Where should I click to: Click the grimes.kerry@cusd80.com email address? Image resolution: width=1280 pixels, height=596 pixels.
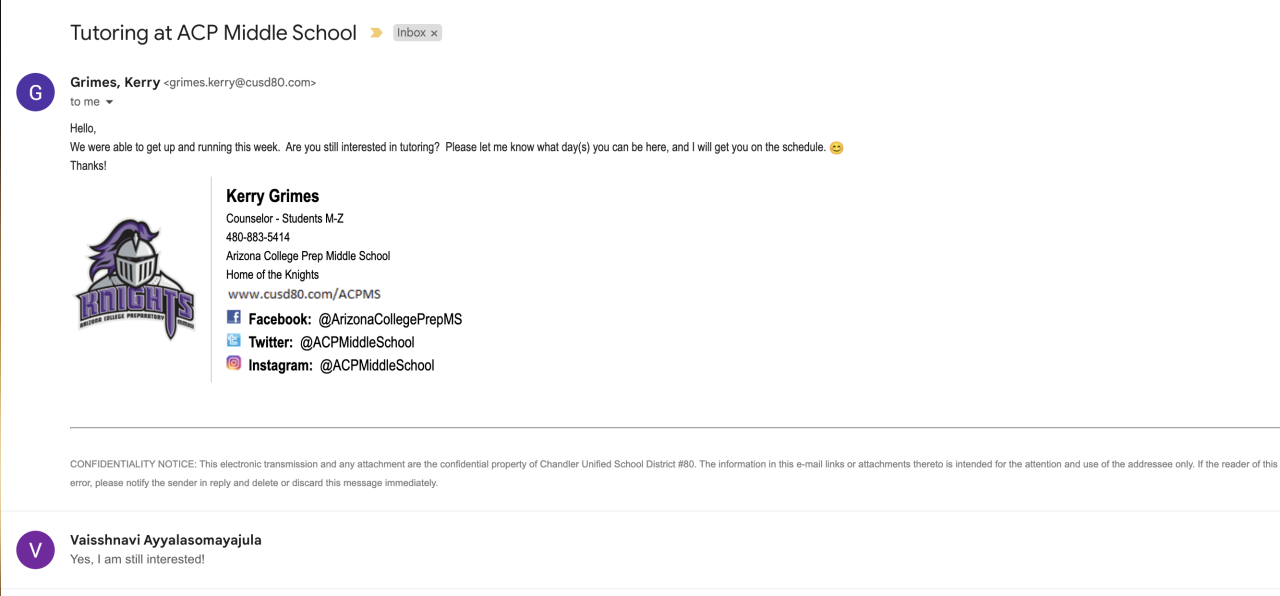click(x=240, y=83)
